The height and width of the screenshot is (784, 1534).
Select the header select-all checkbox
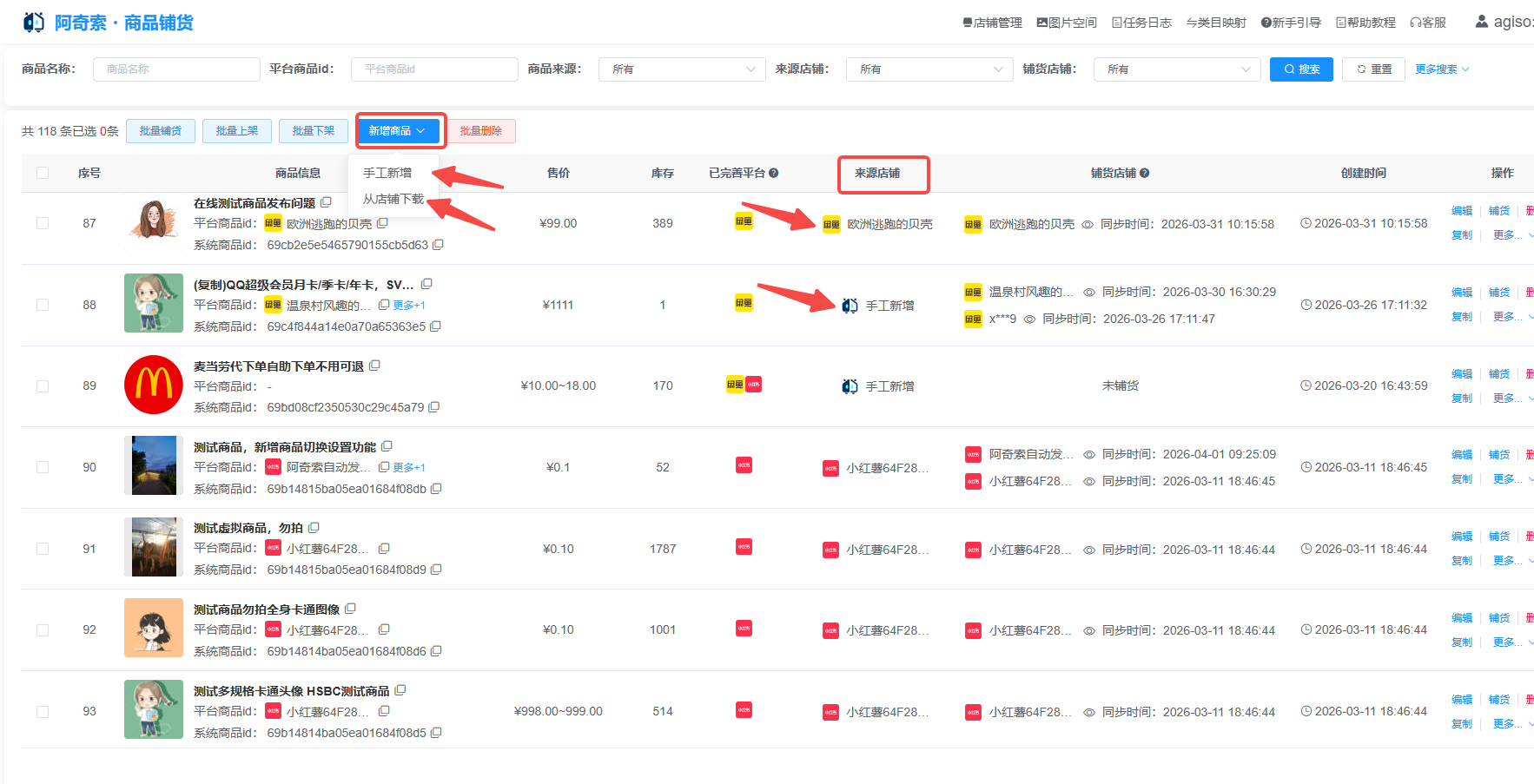43,173
